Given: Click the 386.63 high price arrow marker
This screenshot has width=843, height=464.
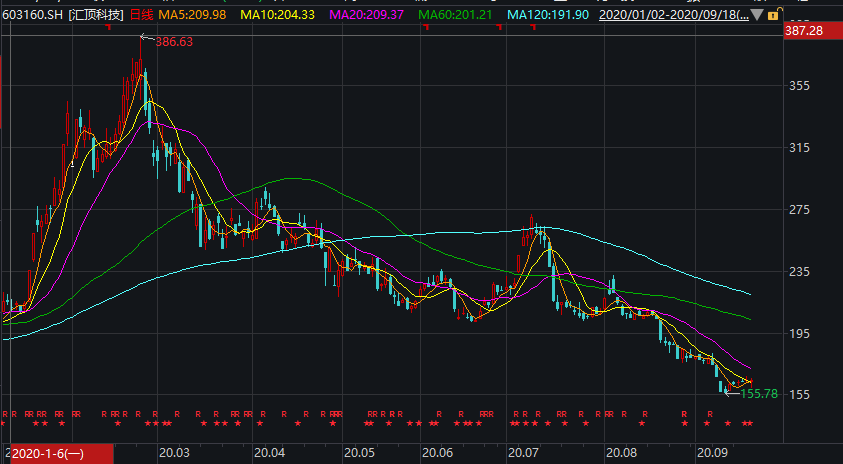Looking at the screenshot, I should (x=165, y=42).
